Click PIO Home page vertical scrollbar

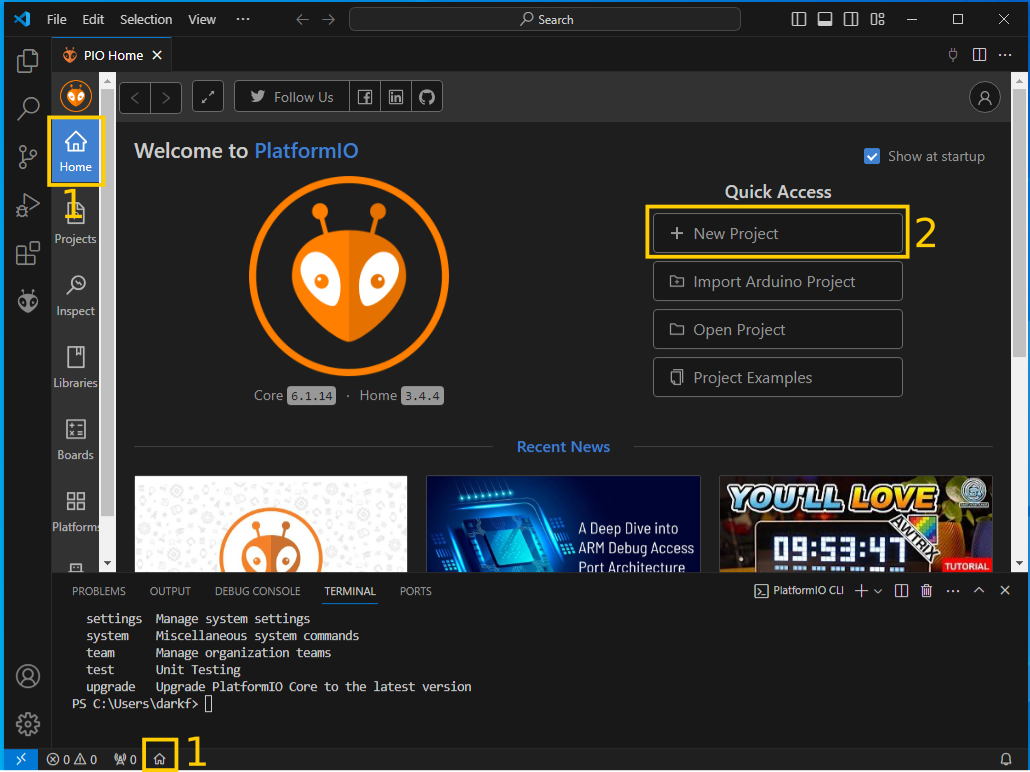point(1019,223)
